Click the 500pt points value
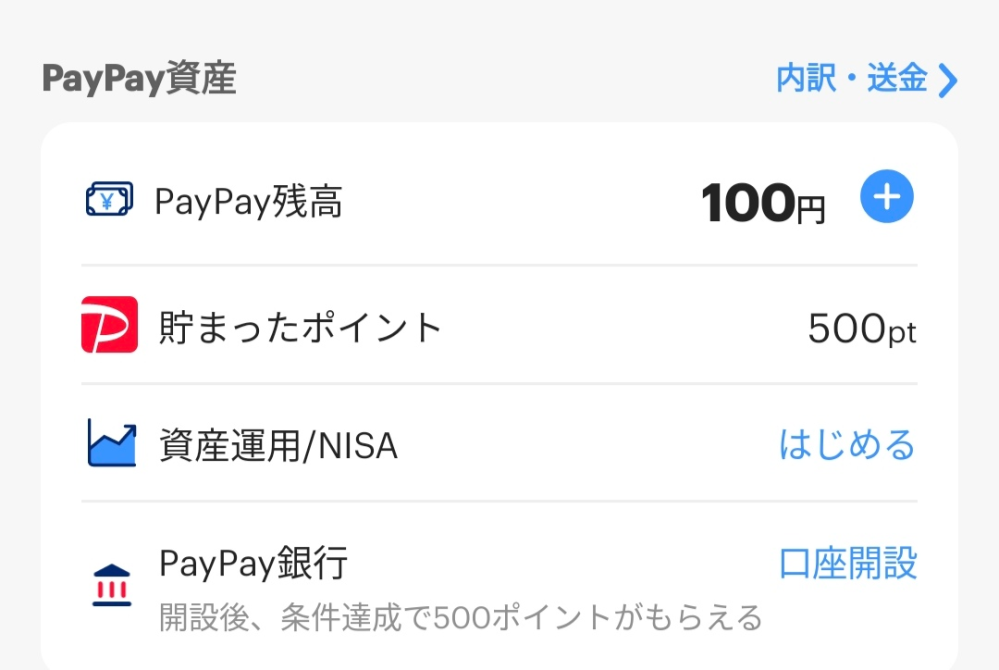The height and width of the screenshot is (670, 999). click(x=860, y=330)
